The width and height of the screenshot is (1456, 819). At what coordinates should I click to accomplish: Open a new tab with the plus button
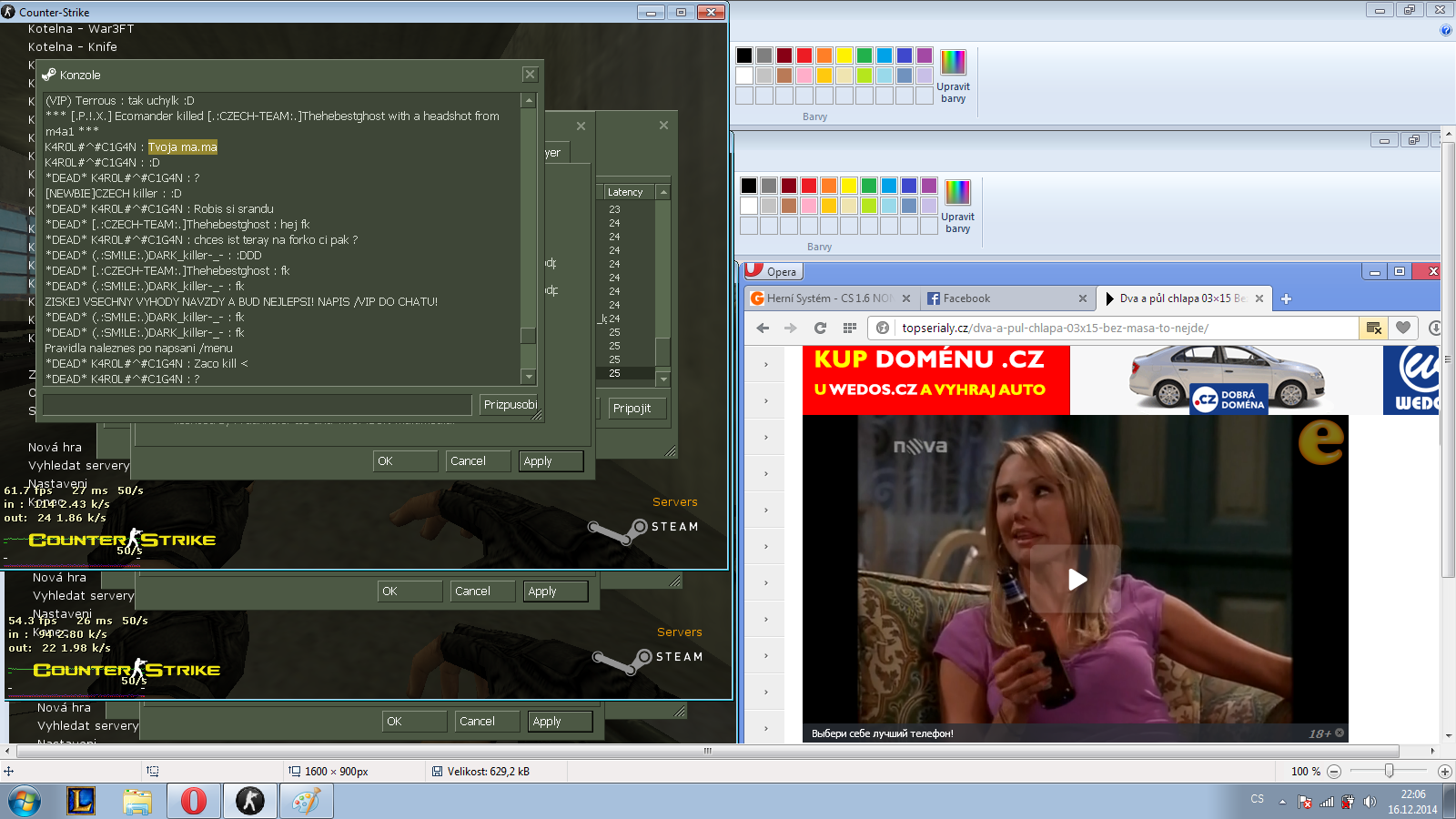(x=1286, y=298)
